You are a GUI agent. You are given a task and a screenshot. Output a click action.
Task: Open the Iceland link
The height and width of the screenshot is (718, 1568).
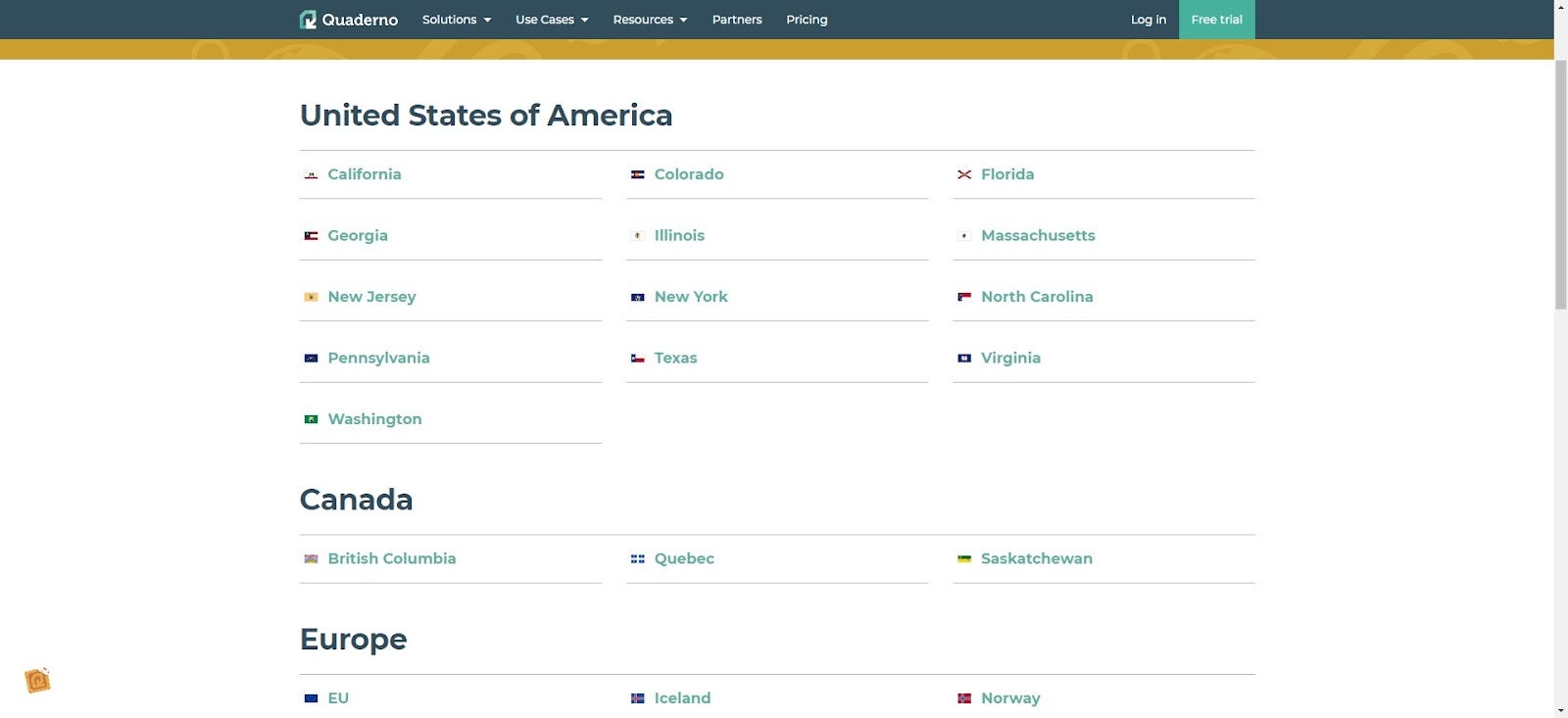click(x=682, y=698)
